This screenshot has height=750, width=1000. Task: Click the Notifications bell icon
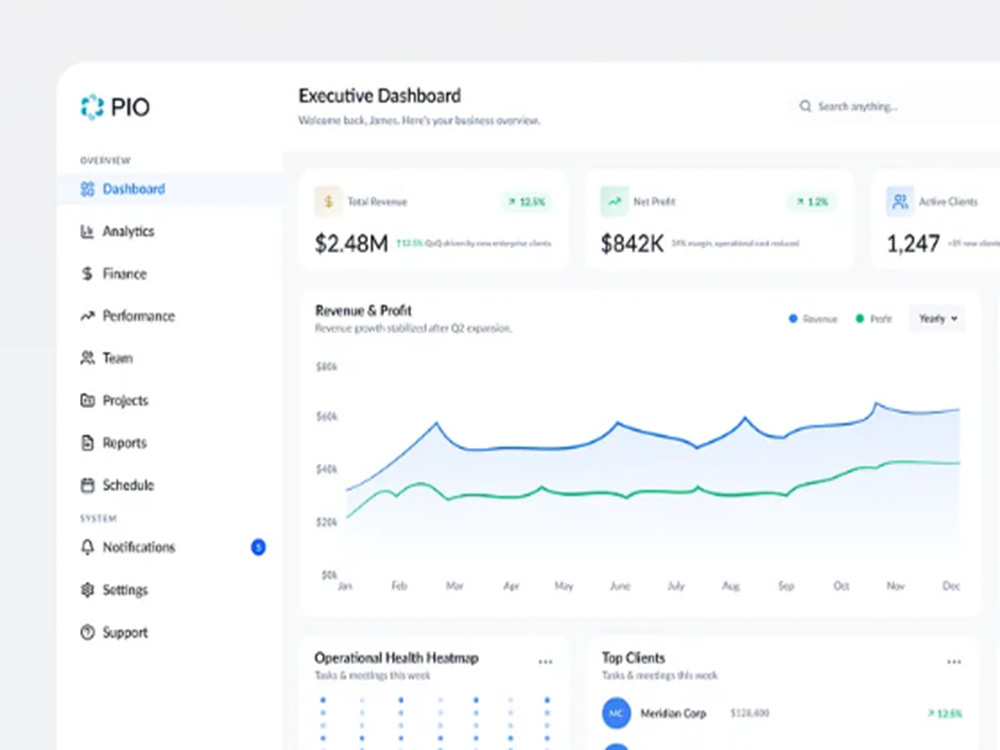pyautogui.click(x=87, y=547)
